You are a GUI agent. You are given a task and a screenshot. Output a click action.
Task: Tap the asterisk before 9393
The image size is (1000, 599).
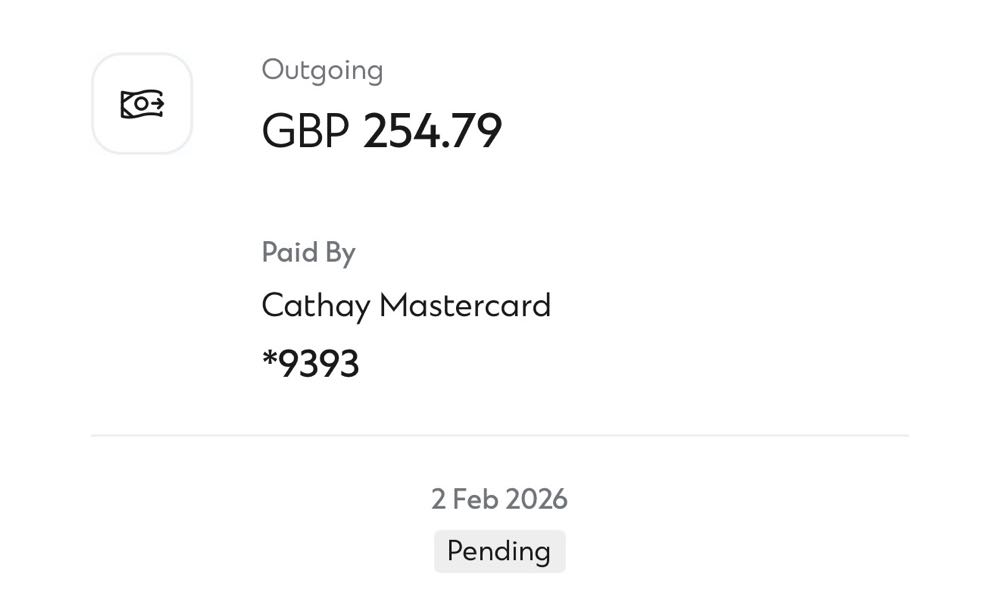268,359
